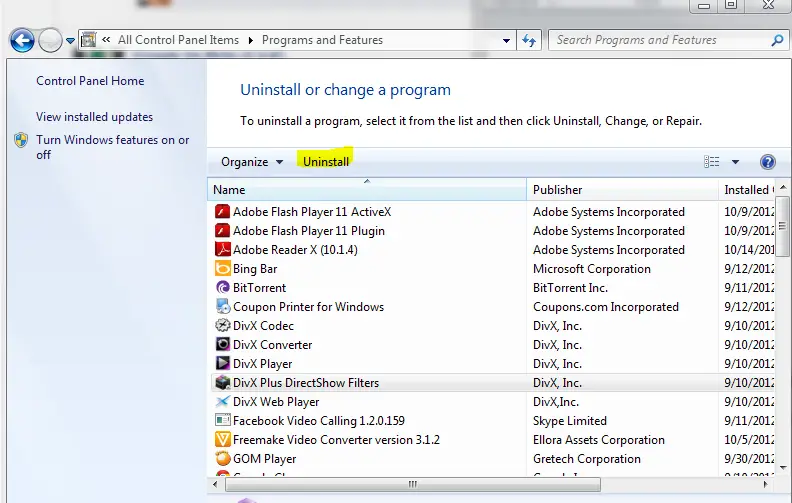Click publisher BitTorrent Inc. cell
The width and height of the screenshot is (792, 503).
click(x=570, y=288)
